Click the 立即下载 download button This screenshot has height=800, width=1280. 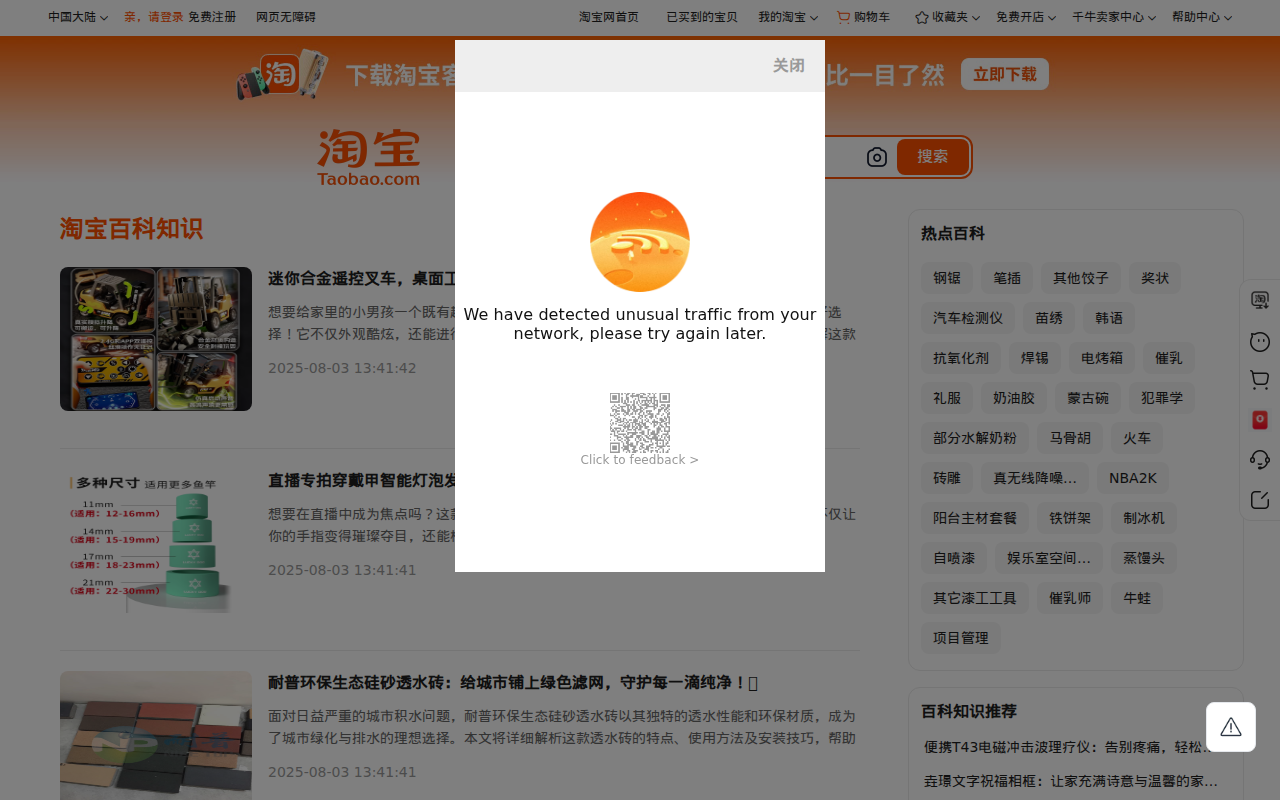[1004, 74]
